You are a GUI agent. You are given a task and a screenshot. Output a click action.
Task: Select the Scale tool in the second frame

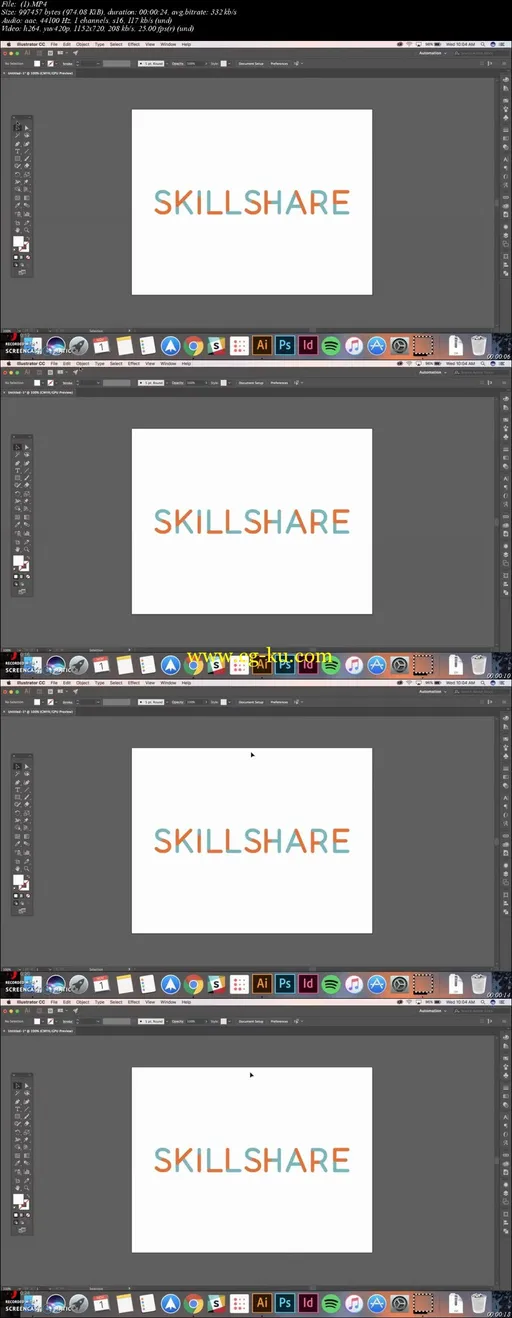coord(27,493)
